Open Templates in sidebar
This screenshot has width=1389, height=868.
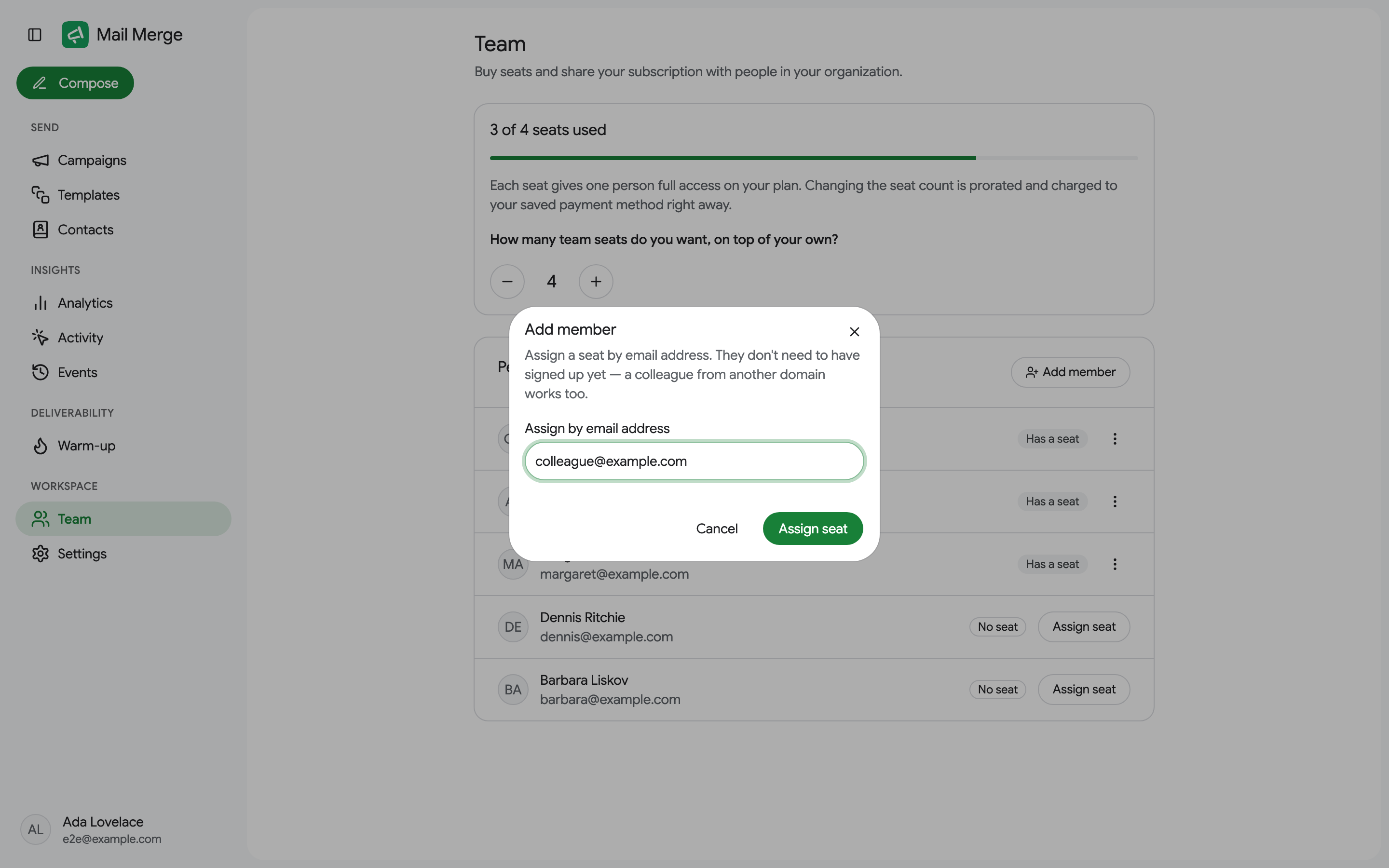123,195
